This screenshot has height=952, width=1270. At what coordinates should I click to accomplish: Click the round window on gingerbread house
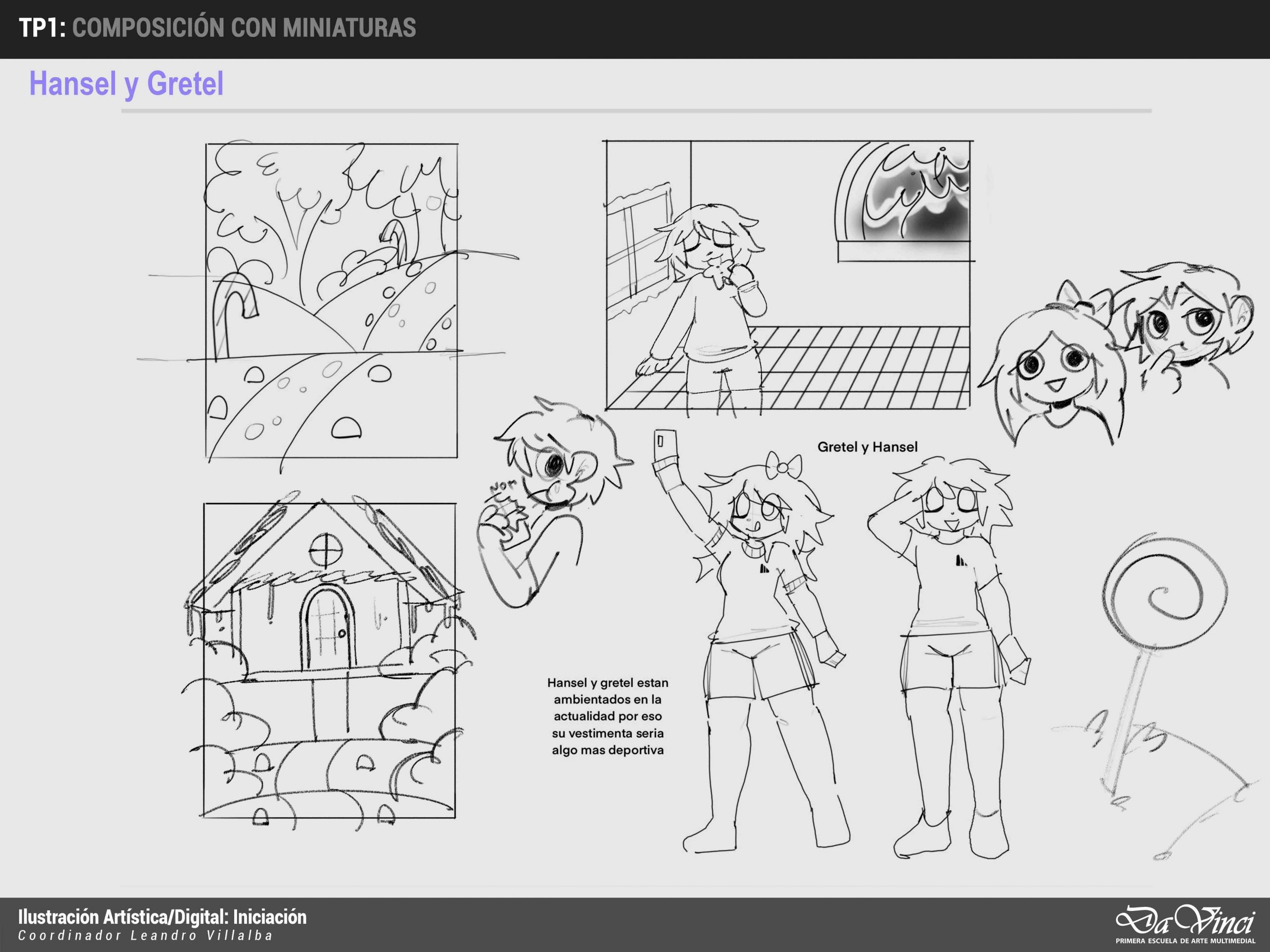click(x=325, y=550)
